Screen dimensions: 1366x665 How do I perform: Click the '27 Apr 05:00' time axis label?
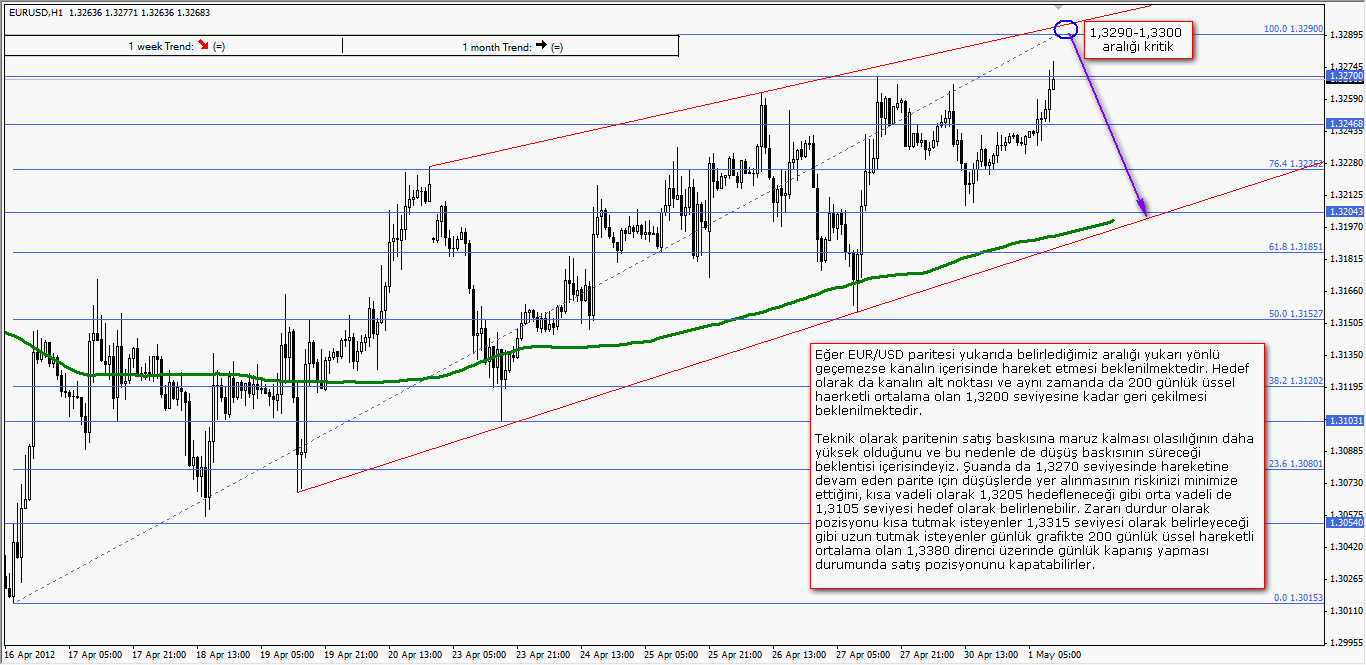(x=863, y=655)
